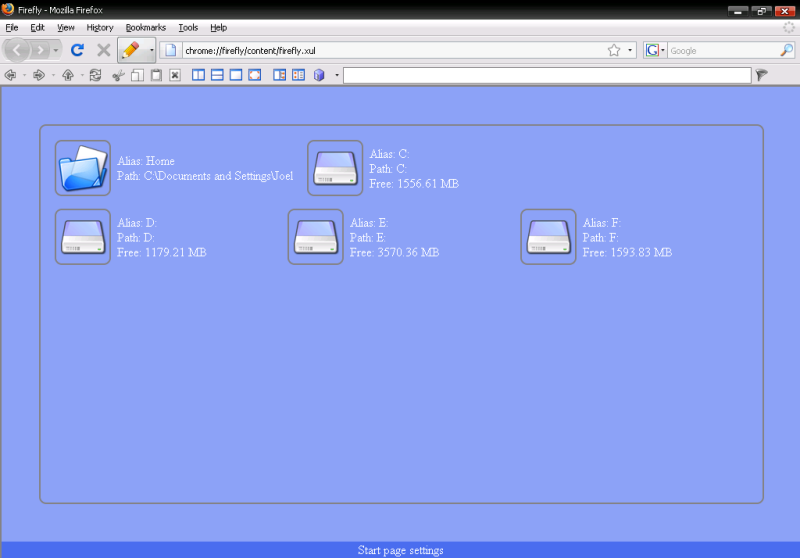Click the browser Forward navigation button
Viewport: 800px width, 558px height.
pos(40,50)
